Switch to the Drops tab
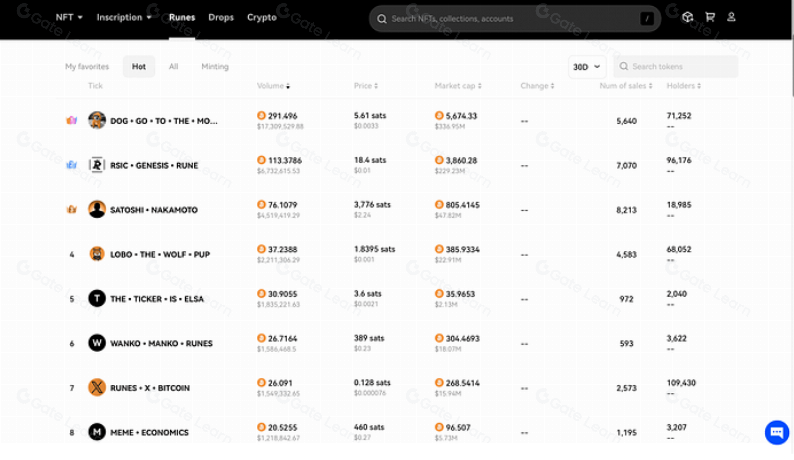 [221, 17]
